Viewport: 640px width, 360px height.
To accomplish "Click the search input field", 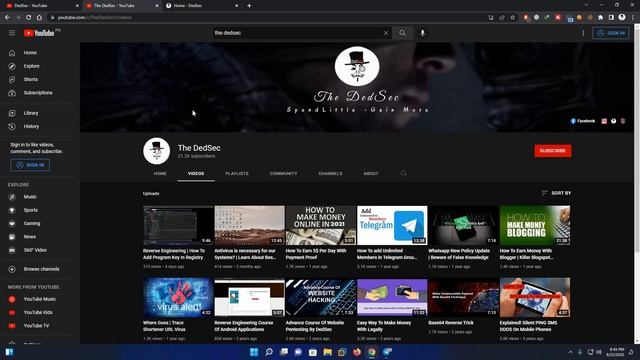I will [x=298, y=33].
